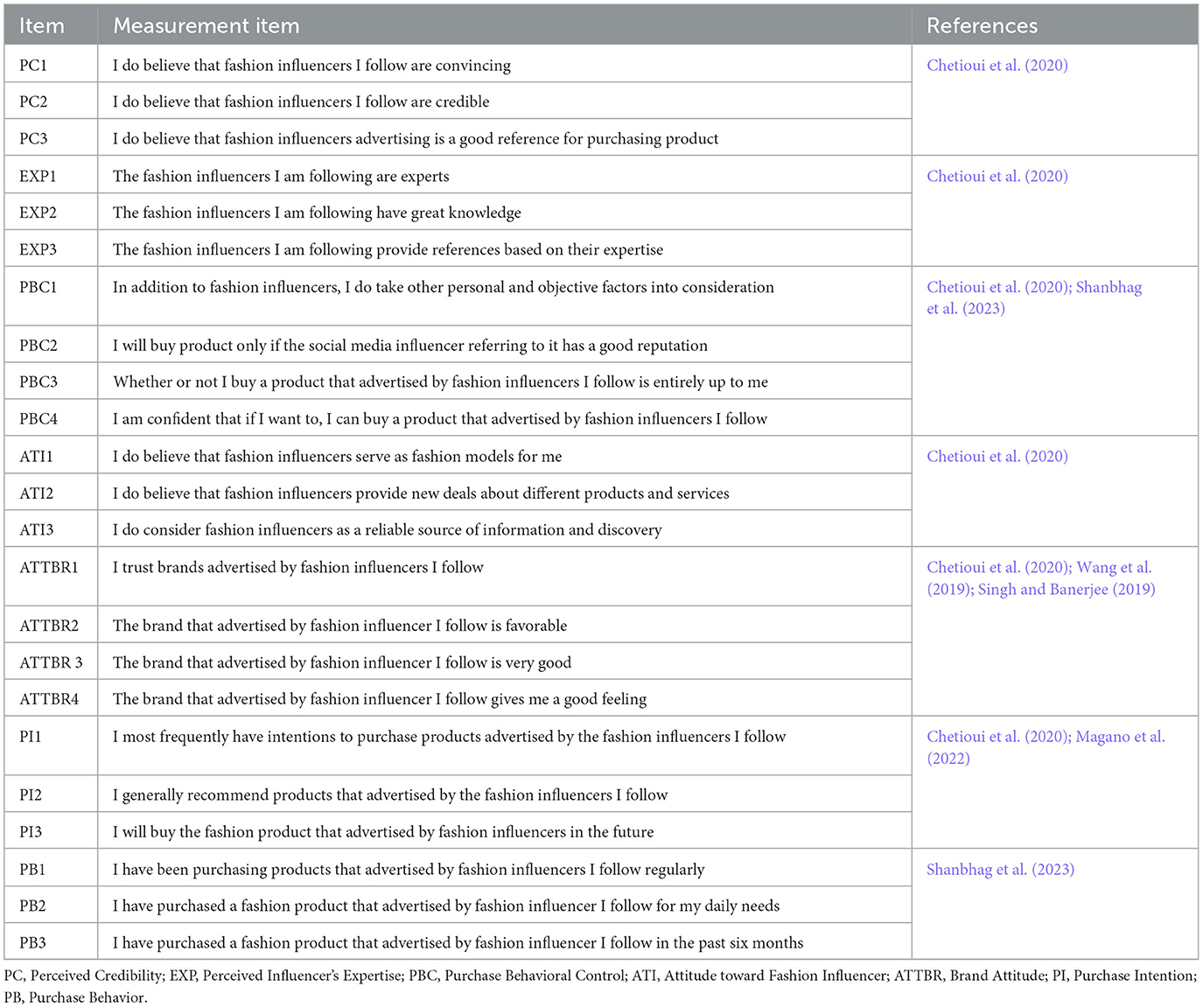Click statement 'I trust brands advertised by fashion influencers'
The width and height of the screenshot is (1203, 1008).
(x=298, y=568)
